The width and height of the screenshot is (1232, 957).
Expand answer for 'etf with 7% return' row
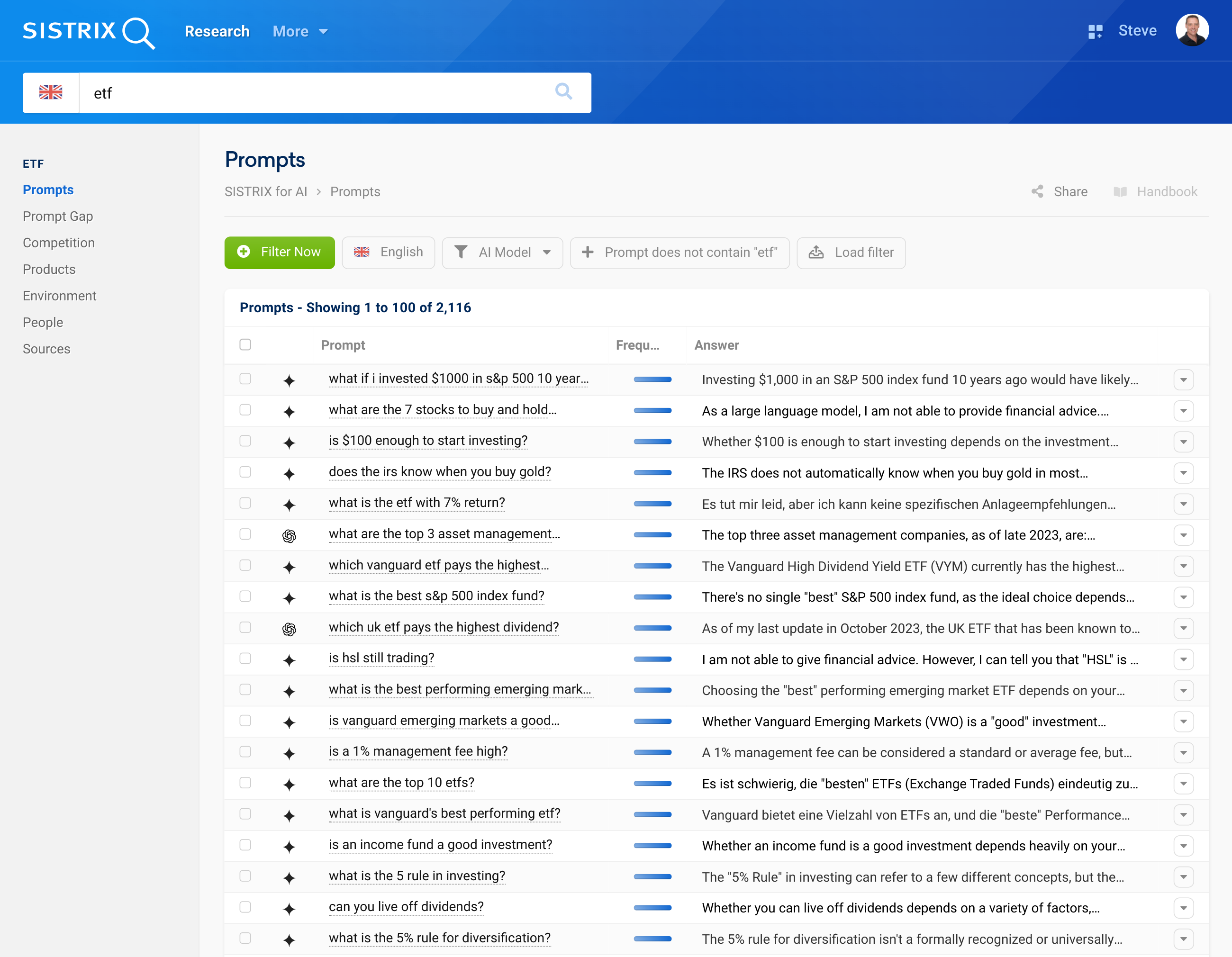[x=1184, y=504]
